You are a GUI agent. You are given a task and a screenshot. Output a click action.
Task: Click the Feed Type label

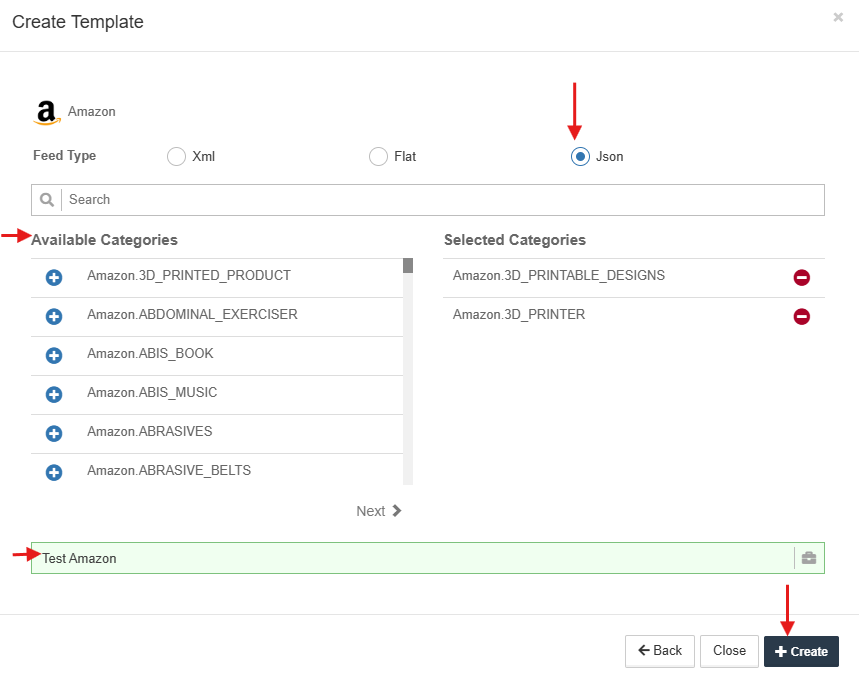pos(65,156)
